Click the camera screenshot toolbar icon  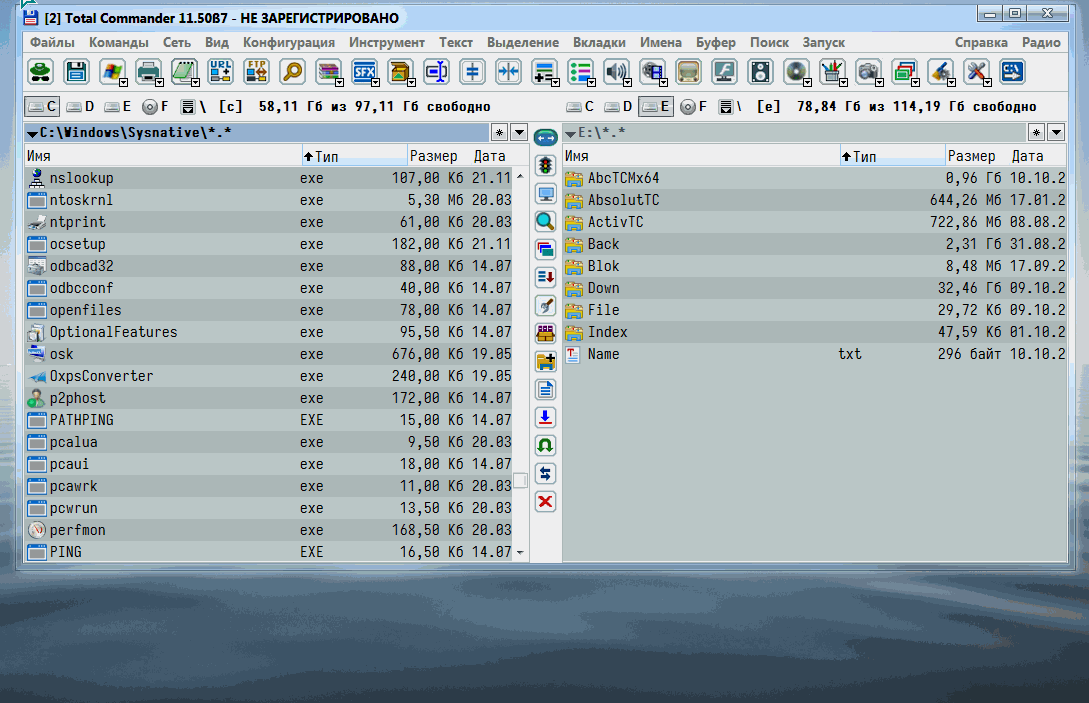point(868,71)
